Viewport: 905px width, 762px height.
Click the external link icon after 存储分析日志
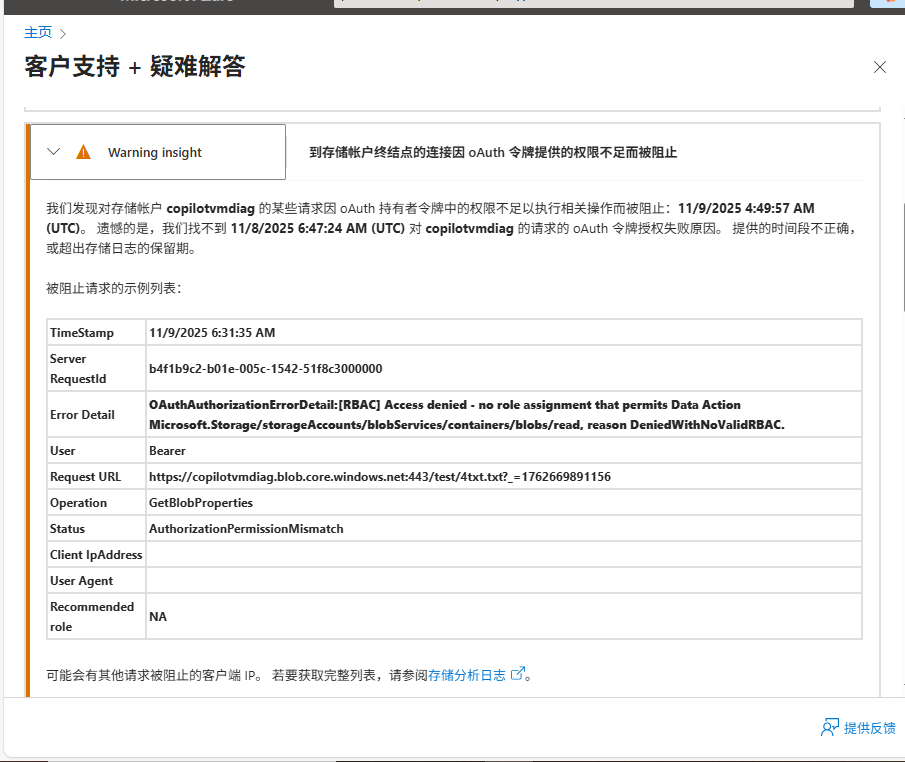pyautogui.click(x=518, y=673)
